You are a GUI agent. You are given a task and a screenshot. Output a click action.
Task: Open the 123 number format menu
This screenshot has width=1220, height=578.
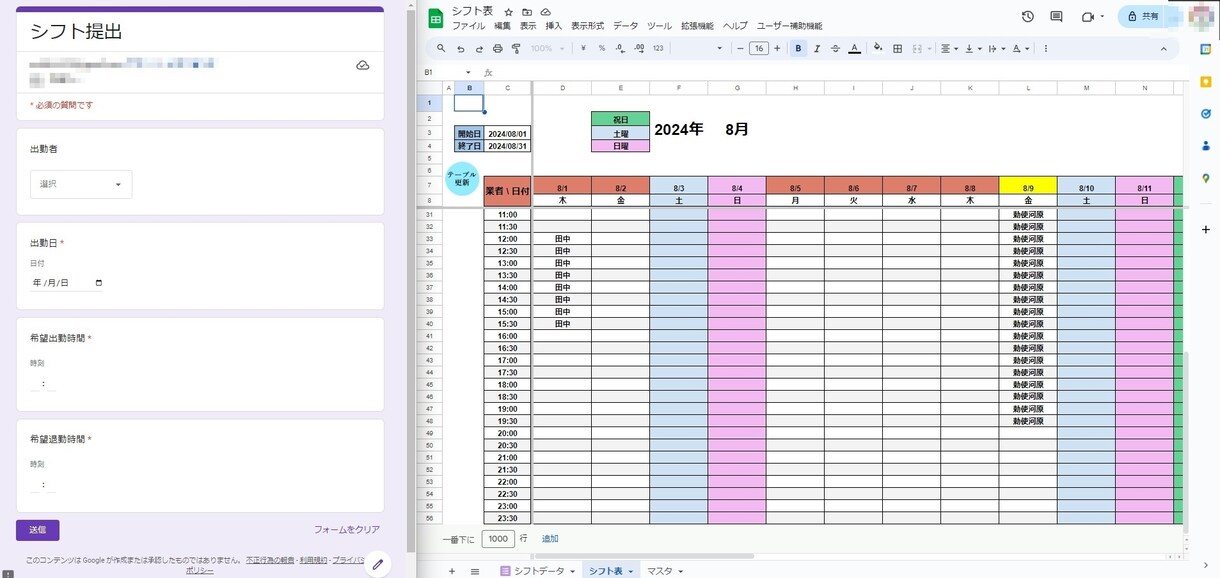pyautogui.click(x=658, y=48)
